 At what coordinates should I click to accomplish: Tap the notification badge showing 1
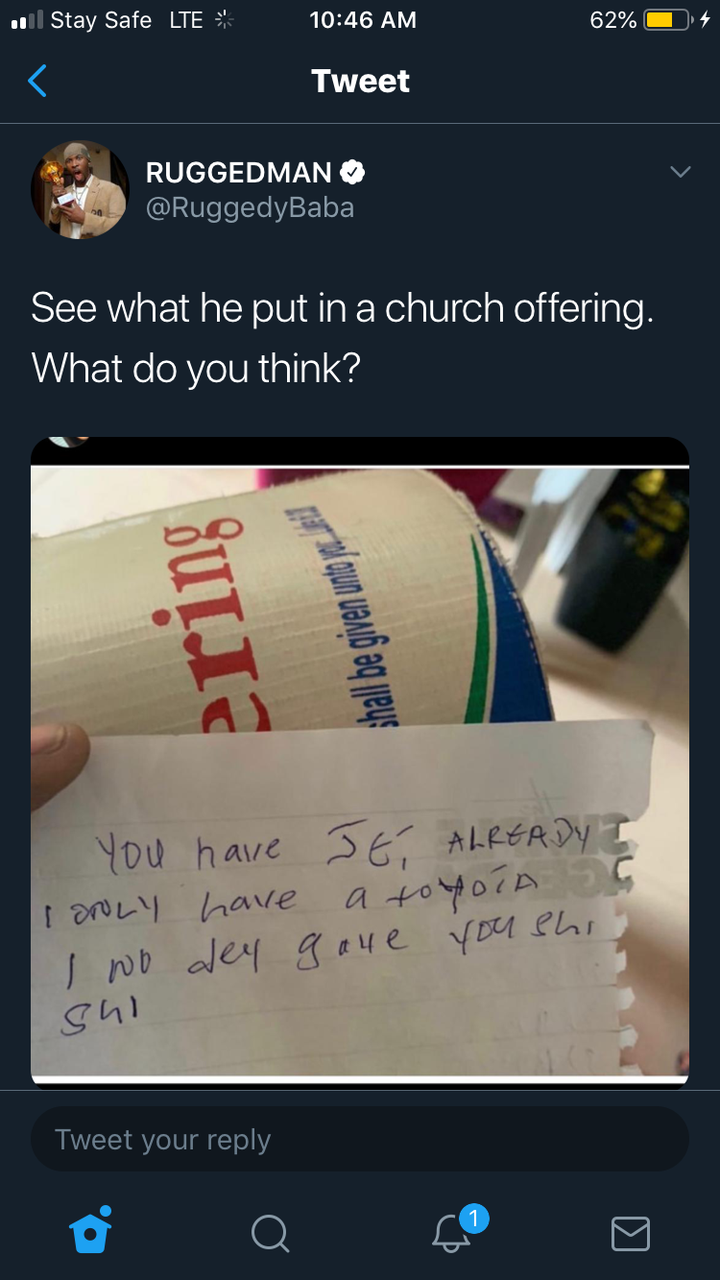point(474,1218)
